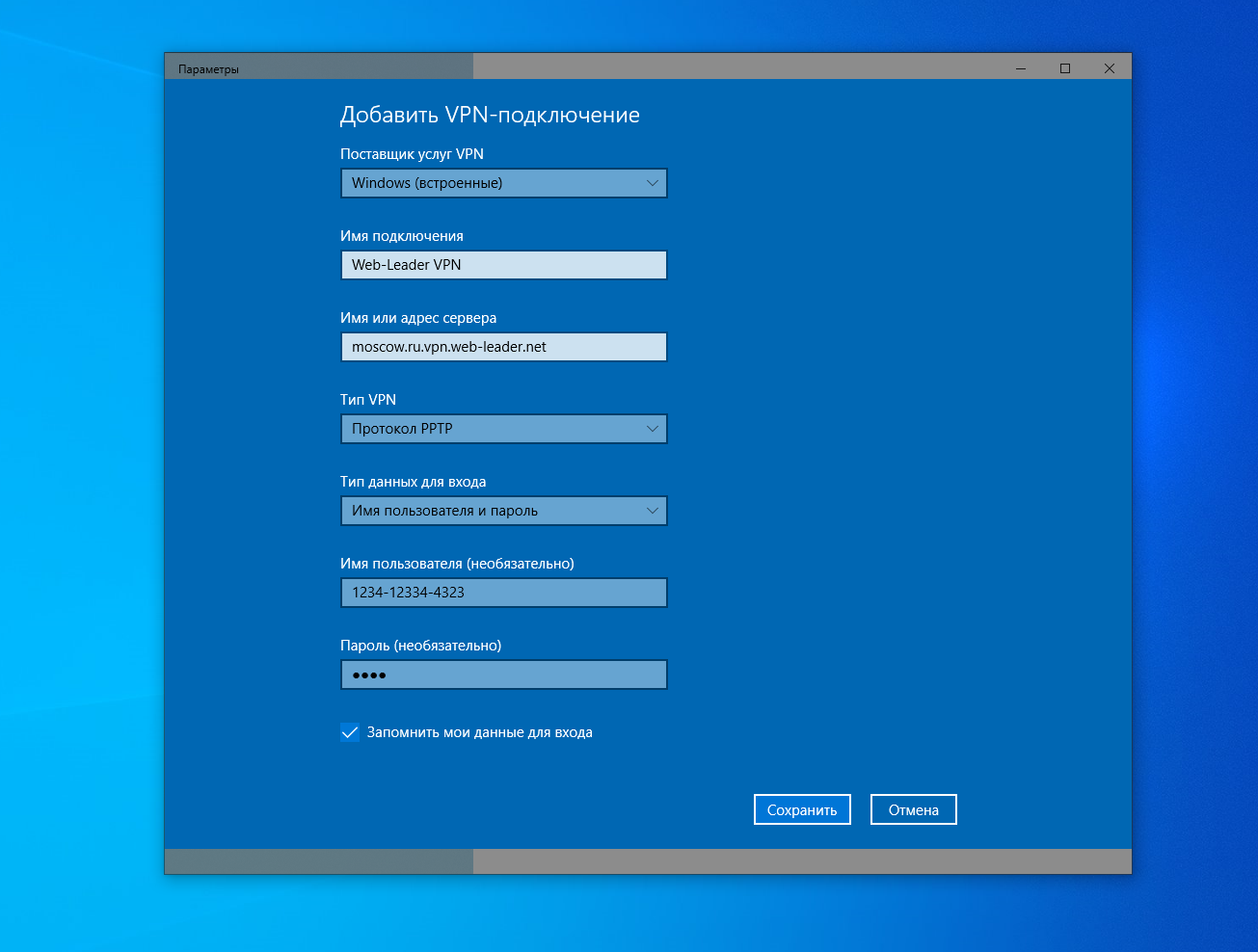Open the "Поставщик услуг VPN" dropdown
The height and width of the screenshot is (952, 1258).
503,182
